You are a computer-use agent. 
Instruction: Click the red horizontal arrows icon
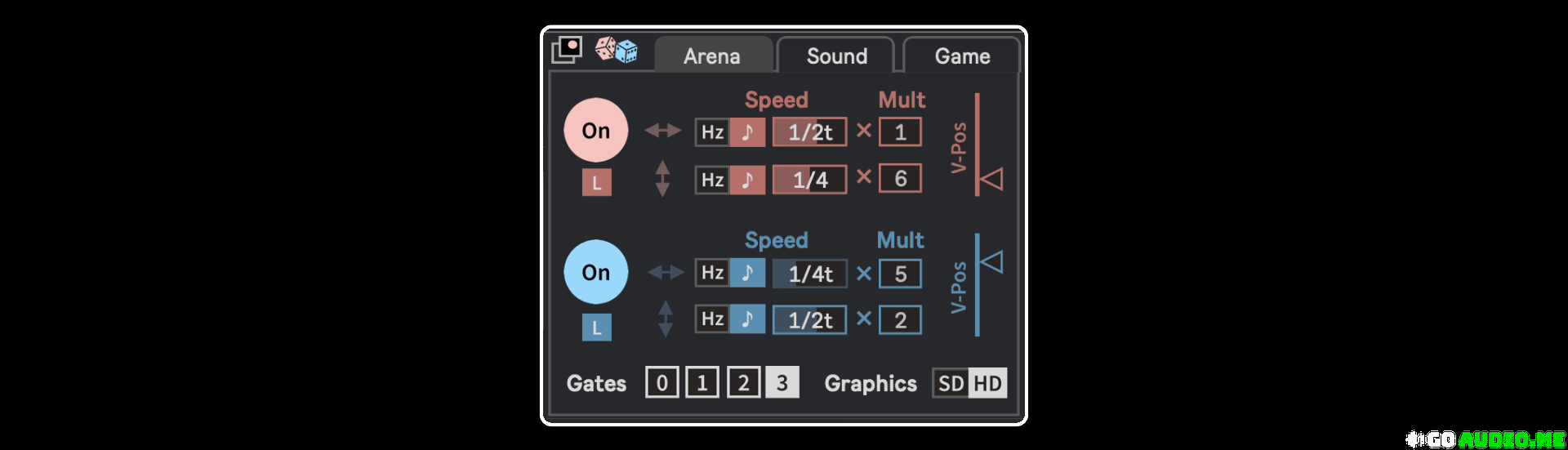662,131
